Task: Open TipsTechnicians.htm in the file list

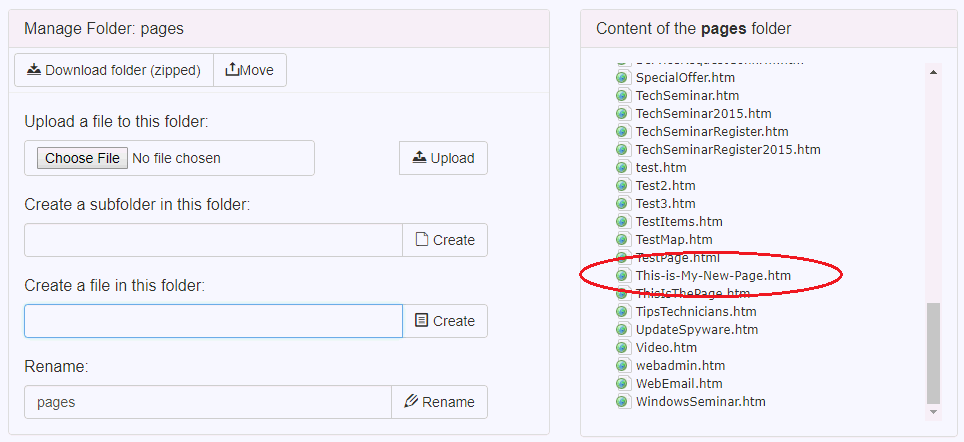Action: point(696,311)
